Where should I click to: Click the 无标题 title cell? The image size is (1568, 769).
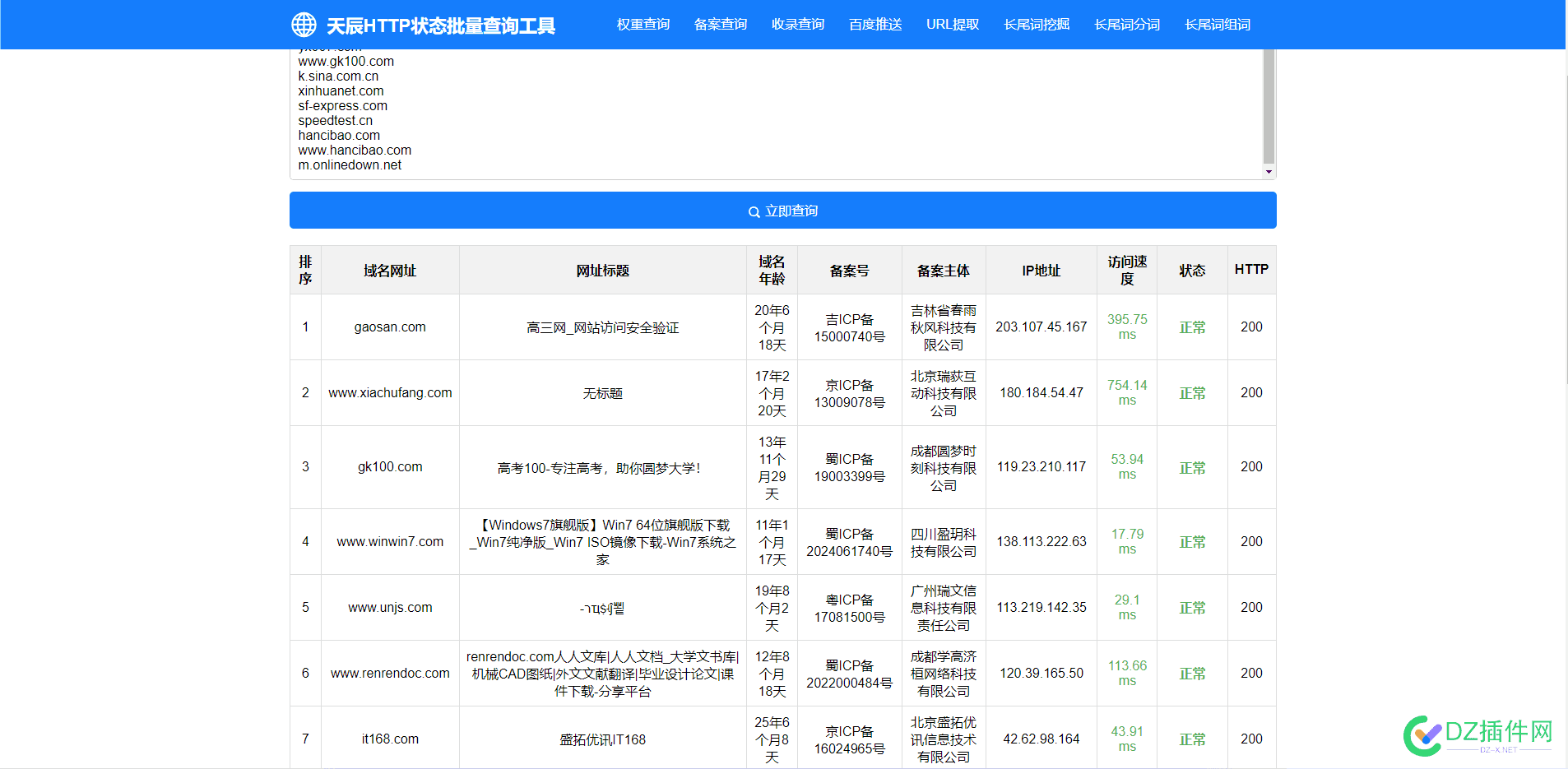(x=602, y=394)
